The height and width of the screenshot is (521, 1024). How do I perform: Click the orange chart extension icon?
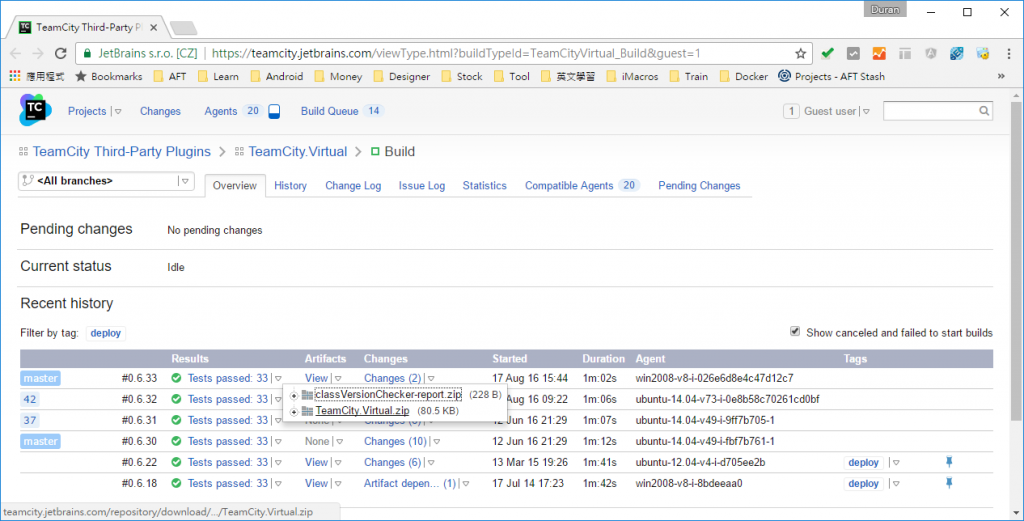click(x=879, y=54)
